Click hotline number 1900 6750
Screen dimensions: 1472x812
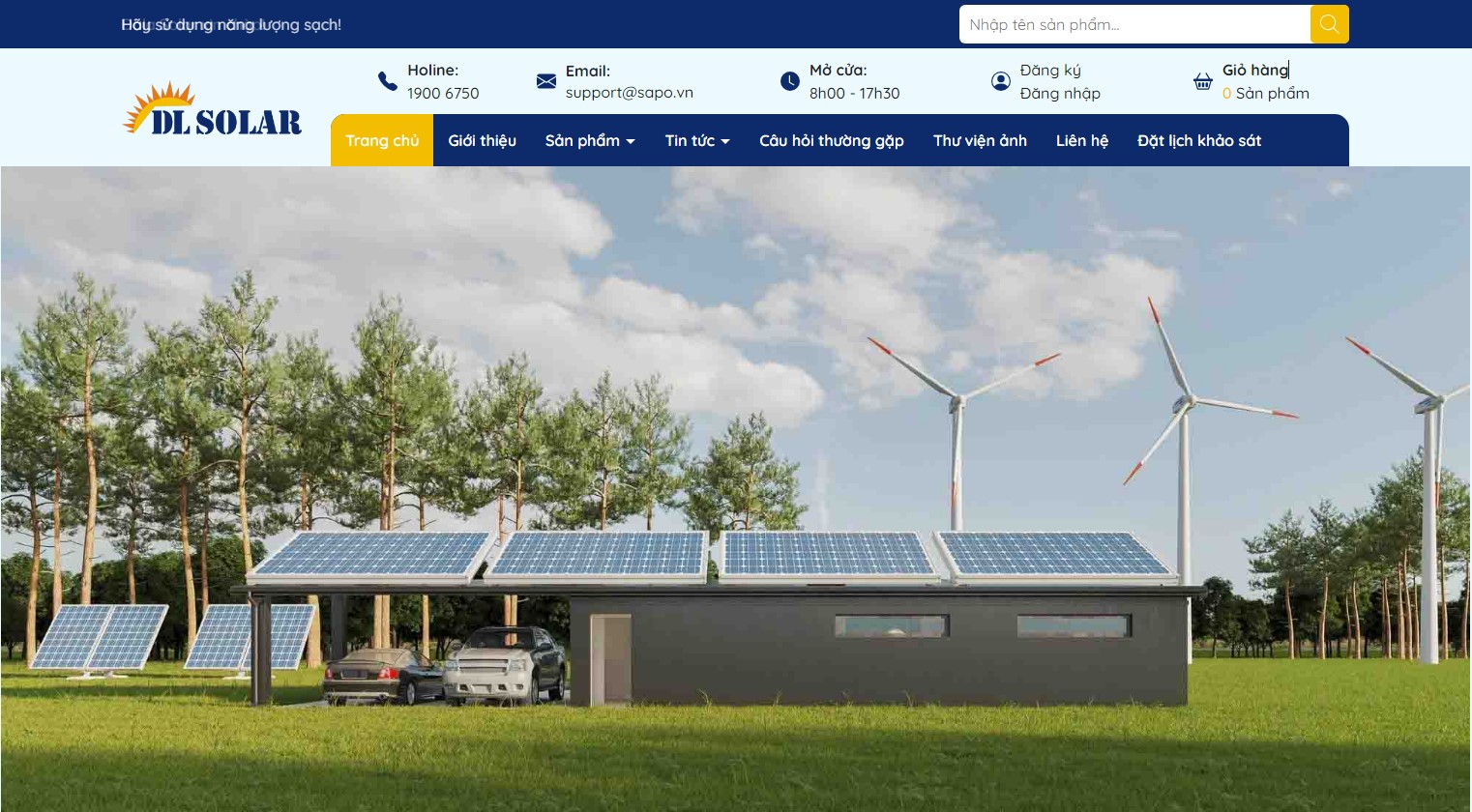pos(443,93)
